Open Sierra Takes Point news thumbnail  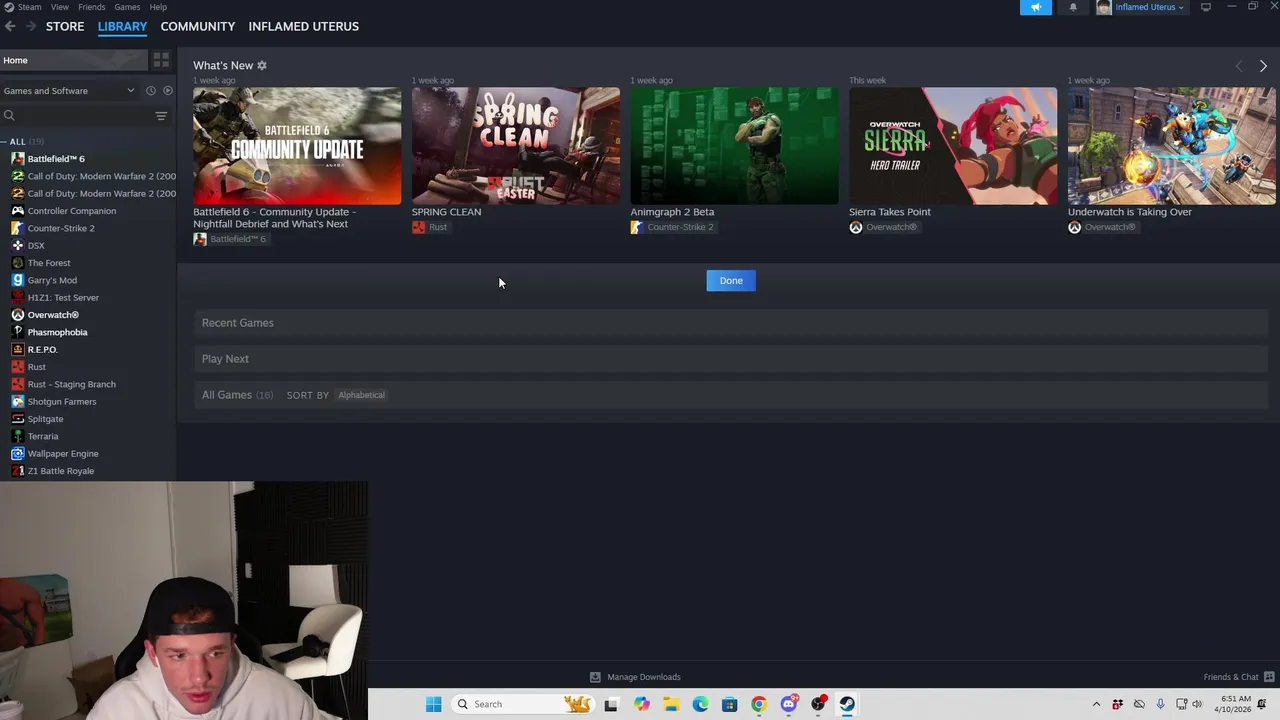[x=953, y=146]
